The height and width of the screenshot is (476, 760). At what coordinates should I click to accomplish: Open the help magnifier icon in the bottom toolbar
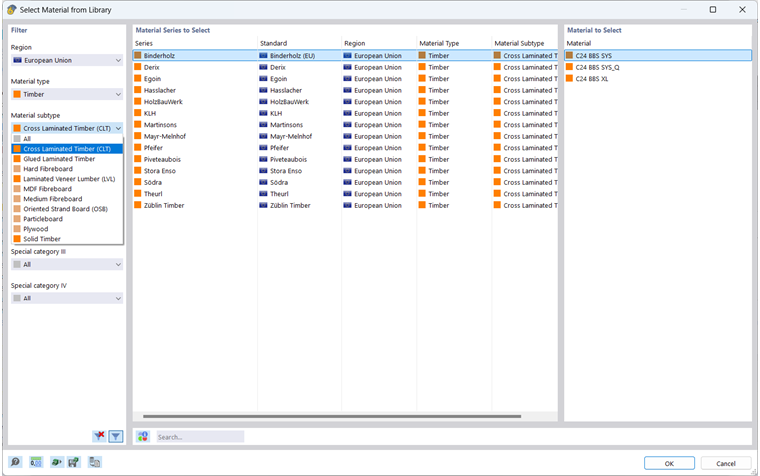click(x=16, y=462)
